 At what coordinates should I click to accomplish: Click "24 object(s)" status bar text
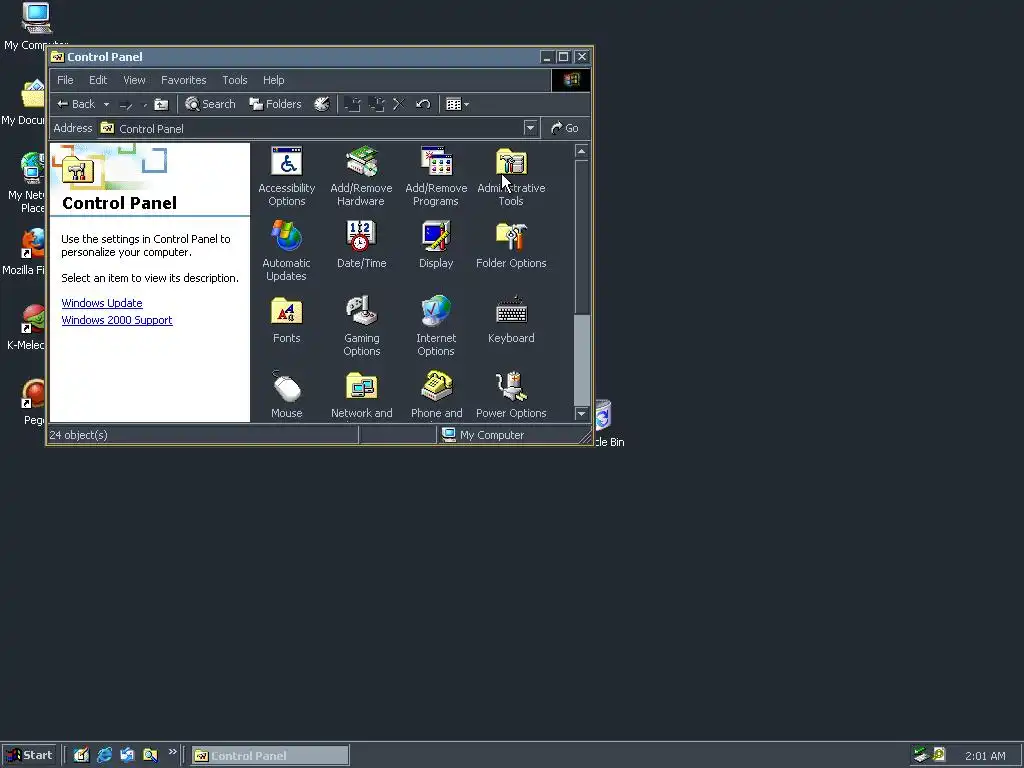pos(78,435)
